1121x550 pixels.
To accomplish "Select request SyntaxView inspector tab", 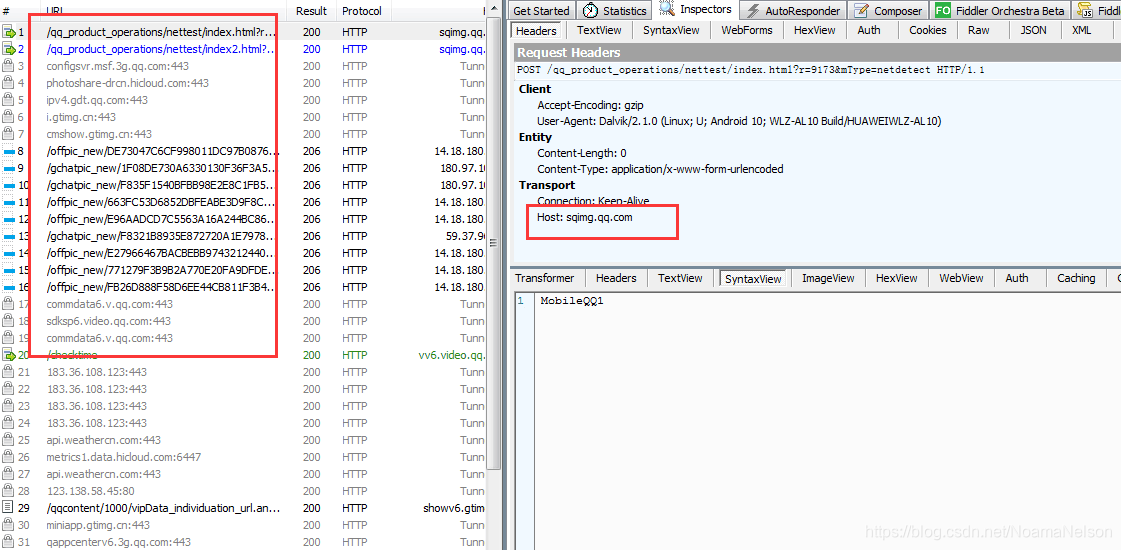I will pos(671,30).
